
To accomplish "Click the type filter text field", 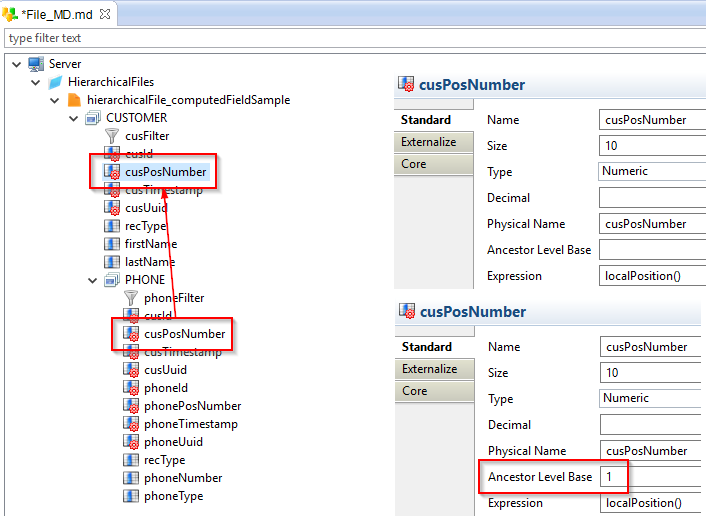I will point(350,38).
